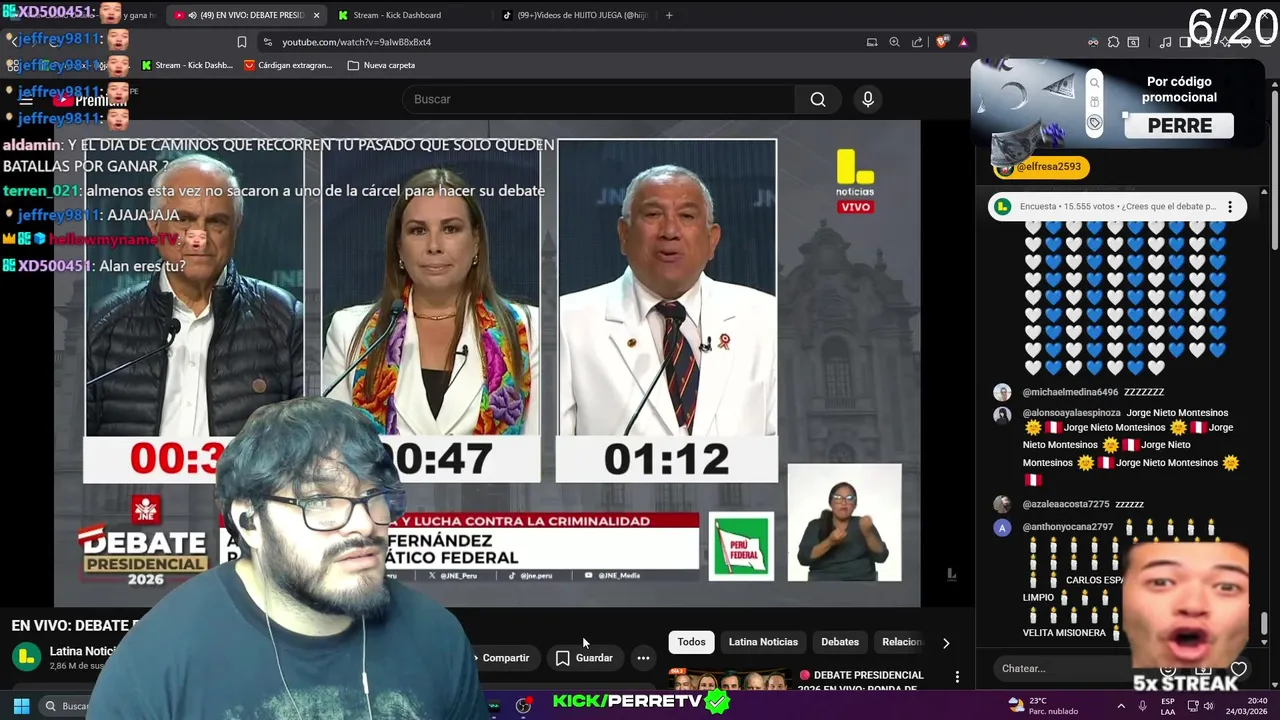
Task: Open the weather widget showing 23°C
Action: [x=1045, y=706]
